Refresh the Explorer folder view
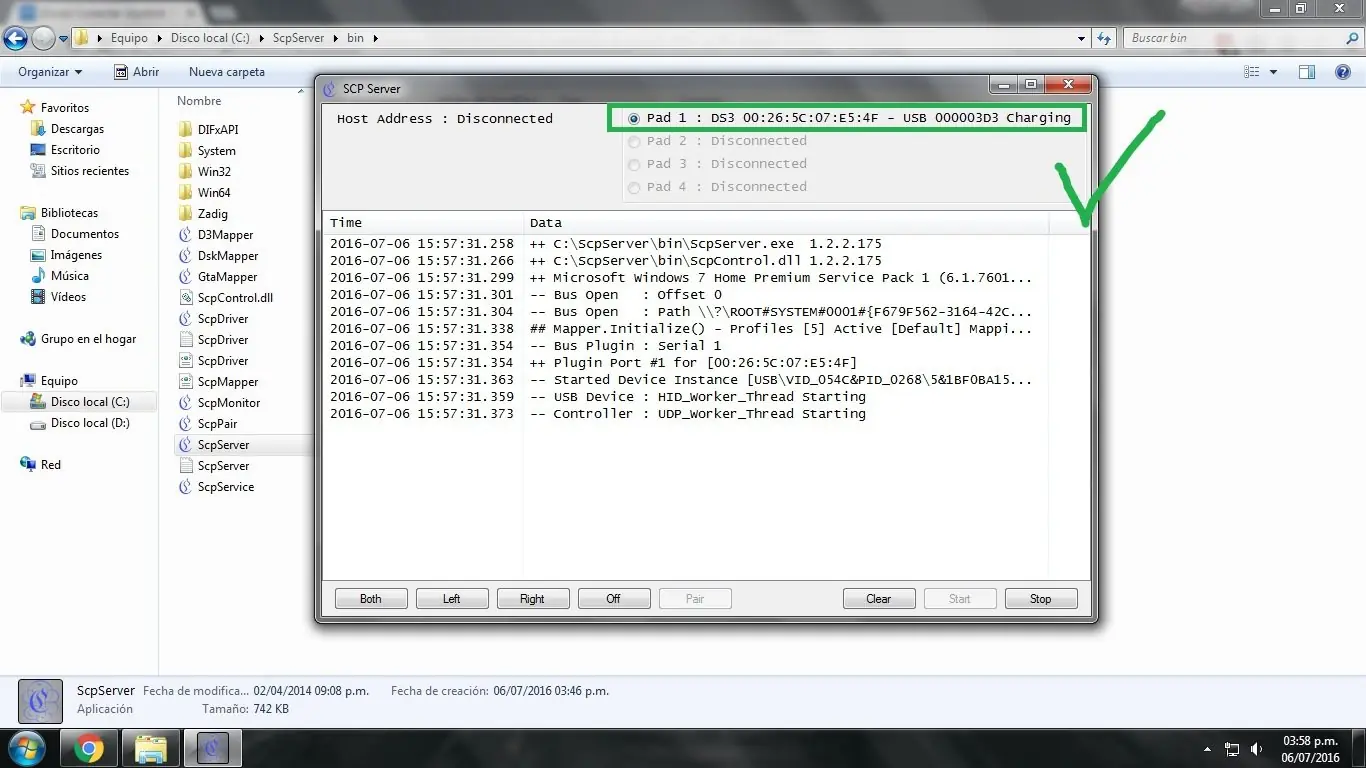This screenshot has width=1366, height=768. pyautogui.click(x=1104, y=38)
